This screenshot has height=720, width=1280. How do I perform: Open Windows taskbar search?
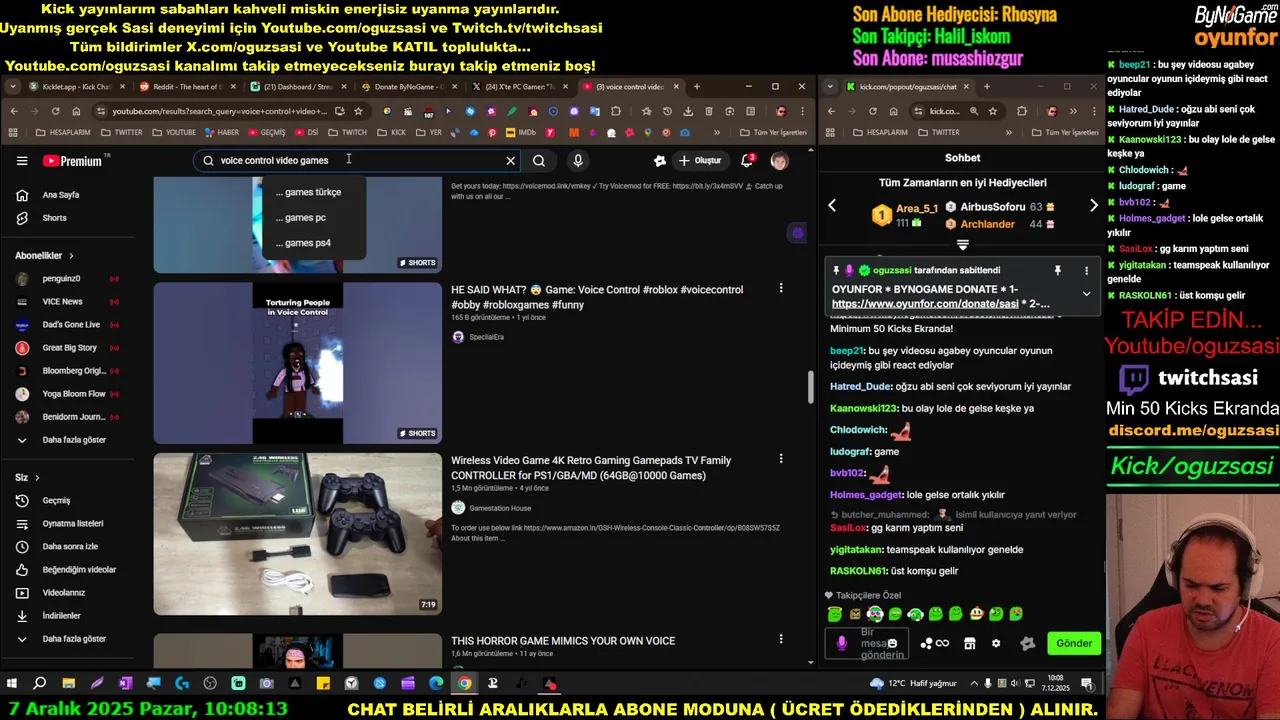(x=40, y=684)
